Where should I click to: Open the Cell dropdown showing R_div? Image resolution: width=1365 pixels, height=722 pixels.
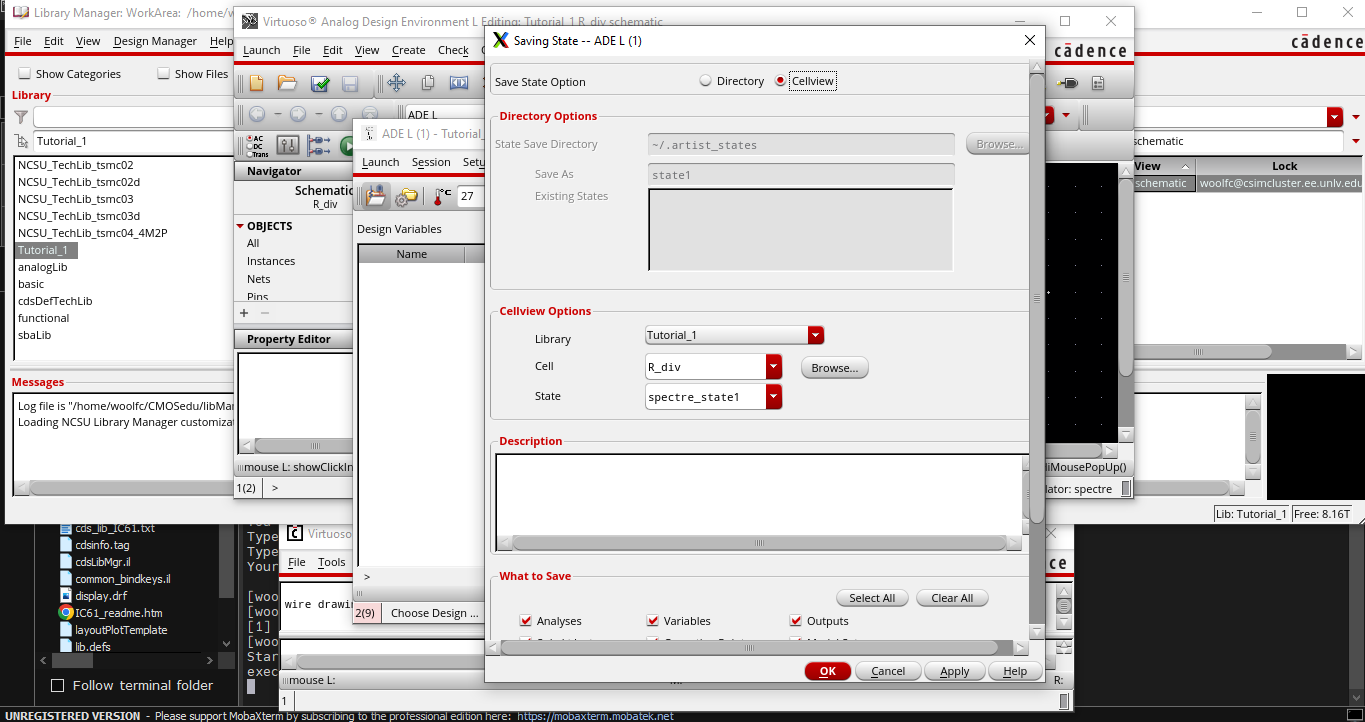[x=774, y=367]
